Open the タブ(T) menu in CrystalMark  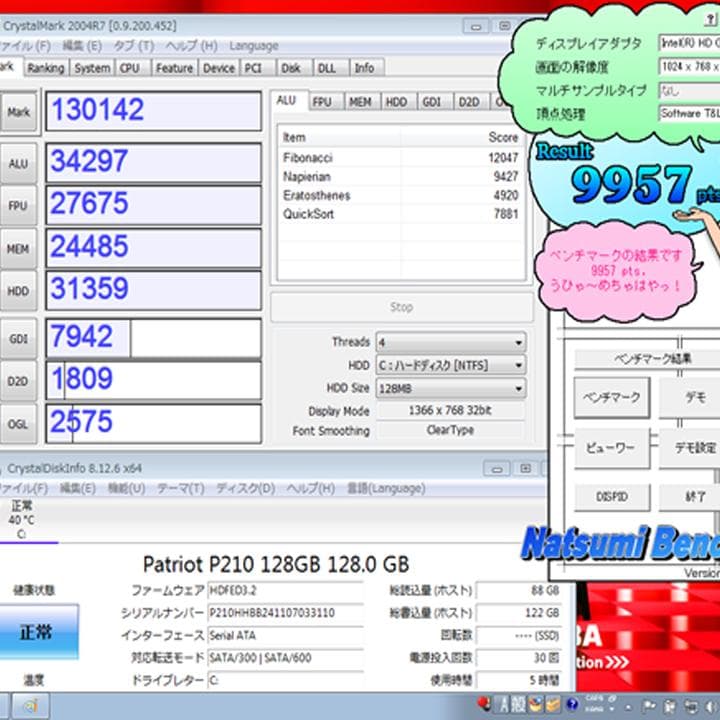click(x=134, y=45)
